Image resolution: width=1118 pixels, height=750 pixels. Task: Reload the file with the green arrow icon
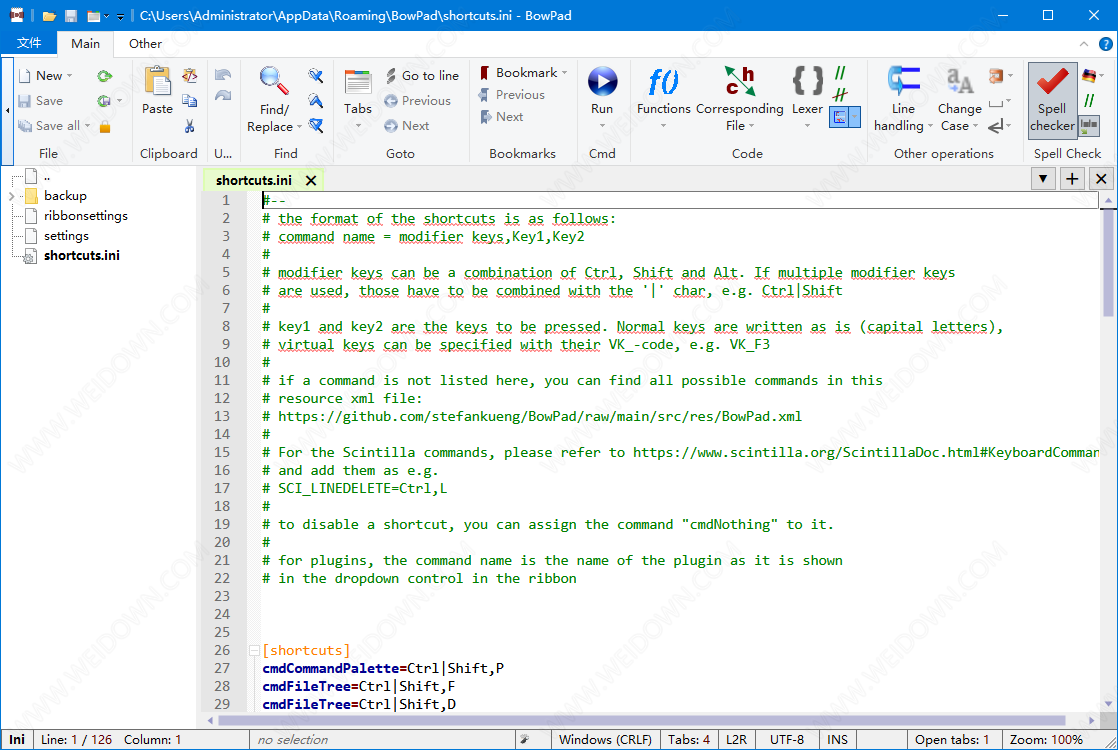click(x=105, y=76)
